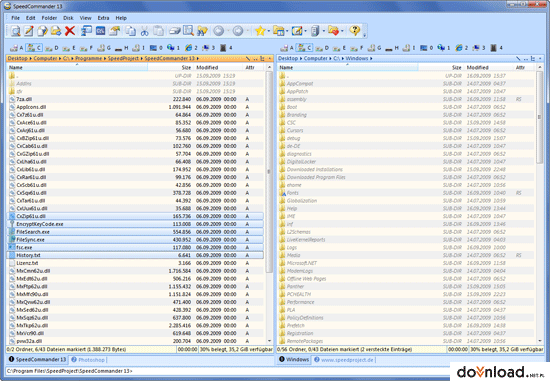The height and width of the screenshot is (381, 550).
Task: Click the pencil edit file icon
Action: point(29,31)
